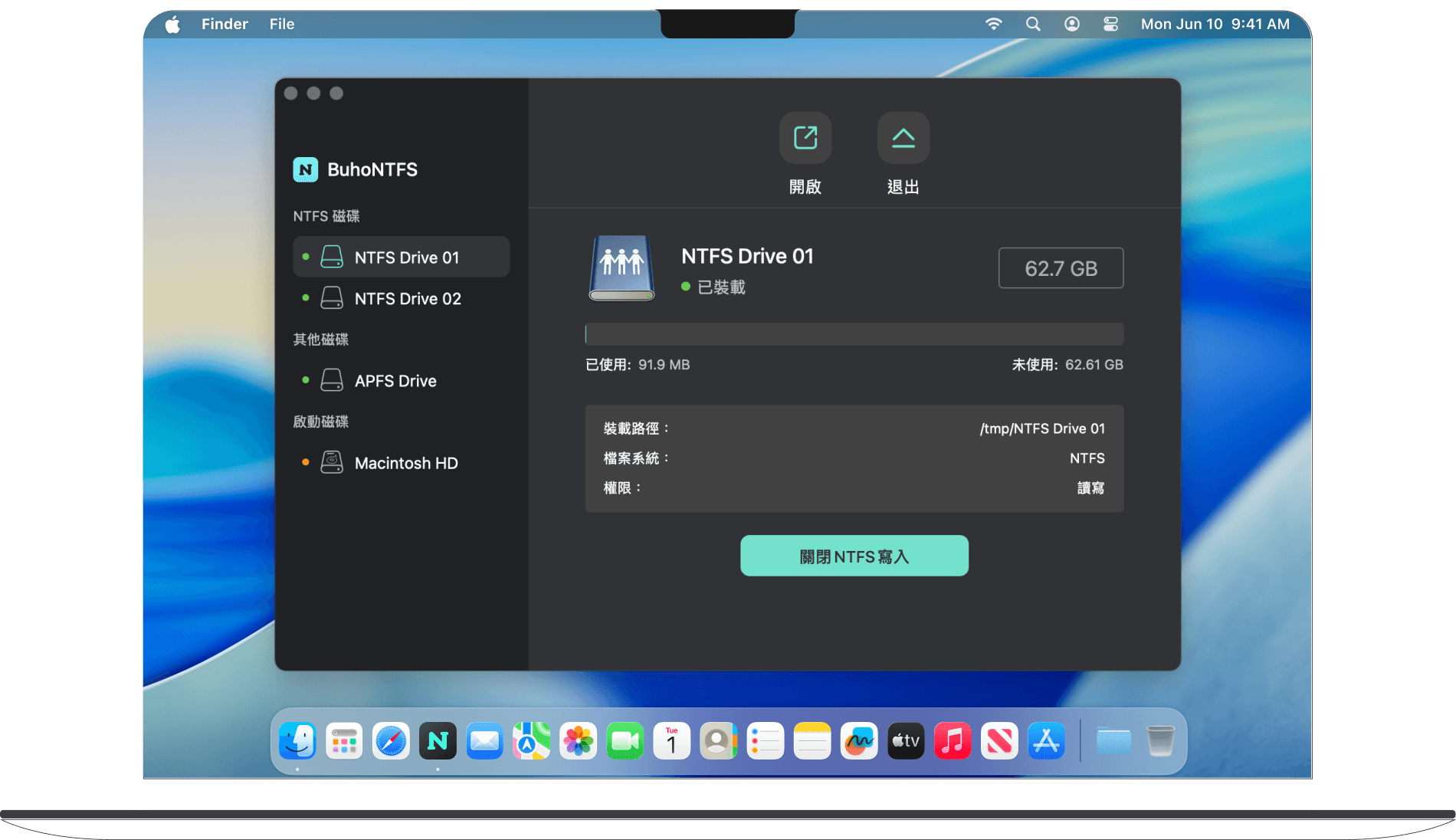
Task: Click the NTFS Drive 01 large disk icon
Action: (621, 267)
